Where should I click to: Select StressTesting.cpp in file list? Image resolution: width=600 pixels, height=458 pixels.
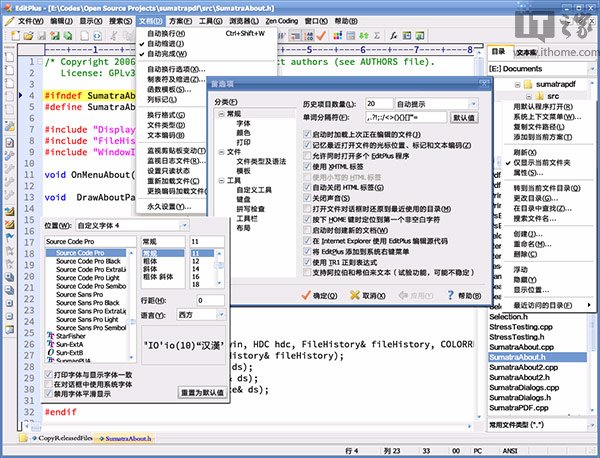point(521,327)
